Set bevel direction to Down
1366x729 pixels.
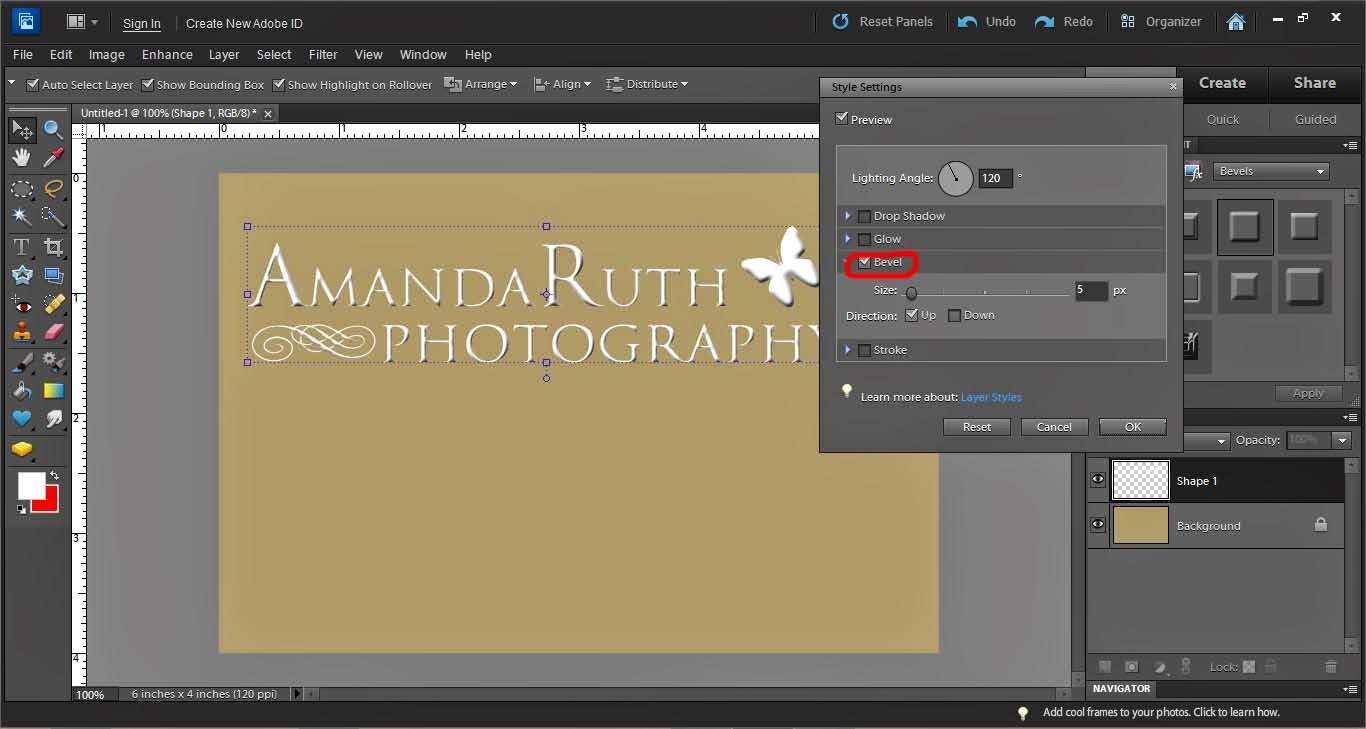click(x=954, y=316)
